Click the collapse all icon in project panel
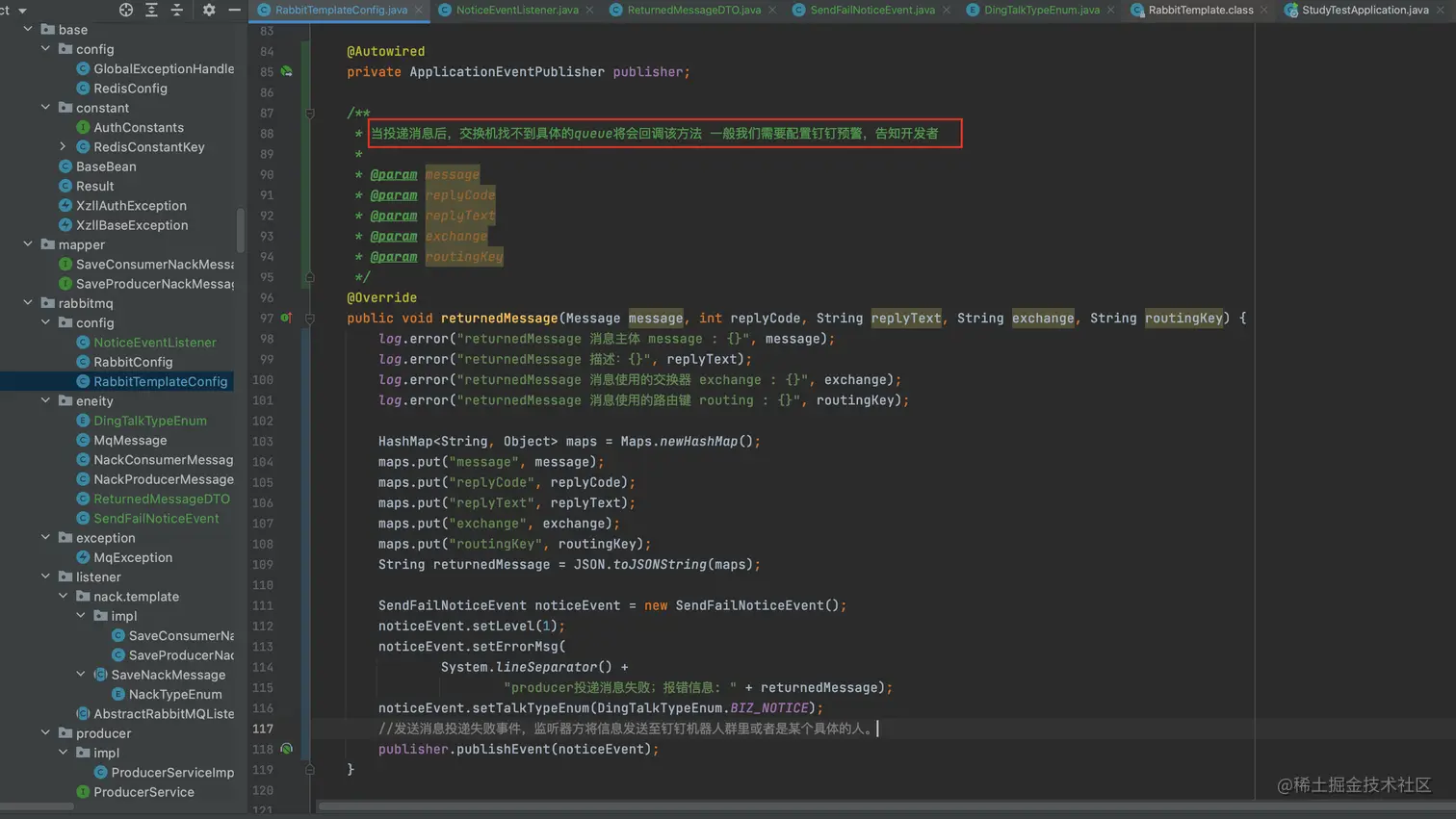 tap(177, 10)
